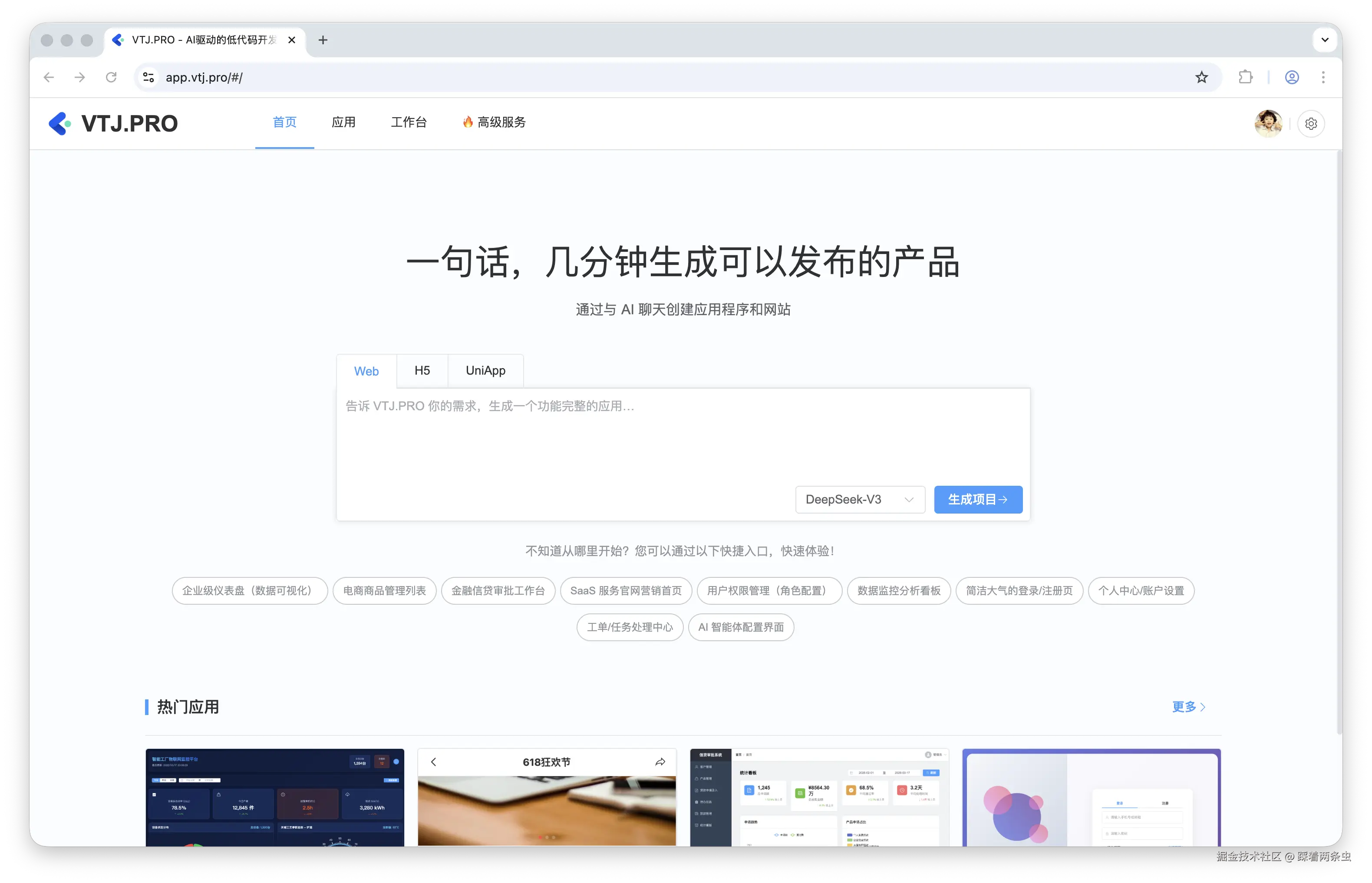Click the settings gear icon
Screen dimensions: 1372x883
(x=1311, y=123)
